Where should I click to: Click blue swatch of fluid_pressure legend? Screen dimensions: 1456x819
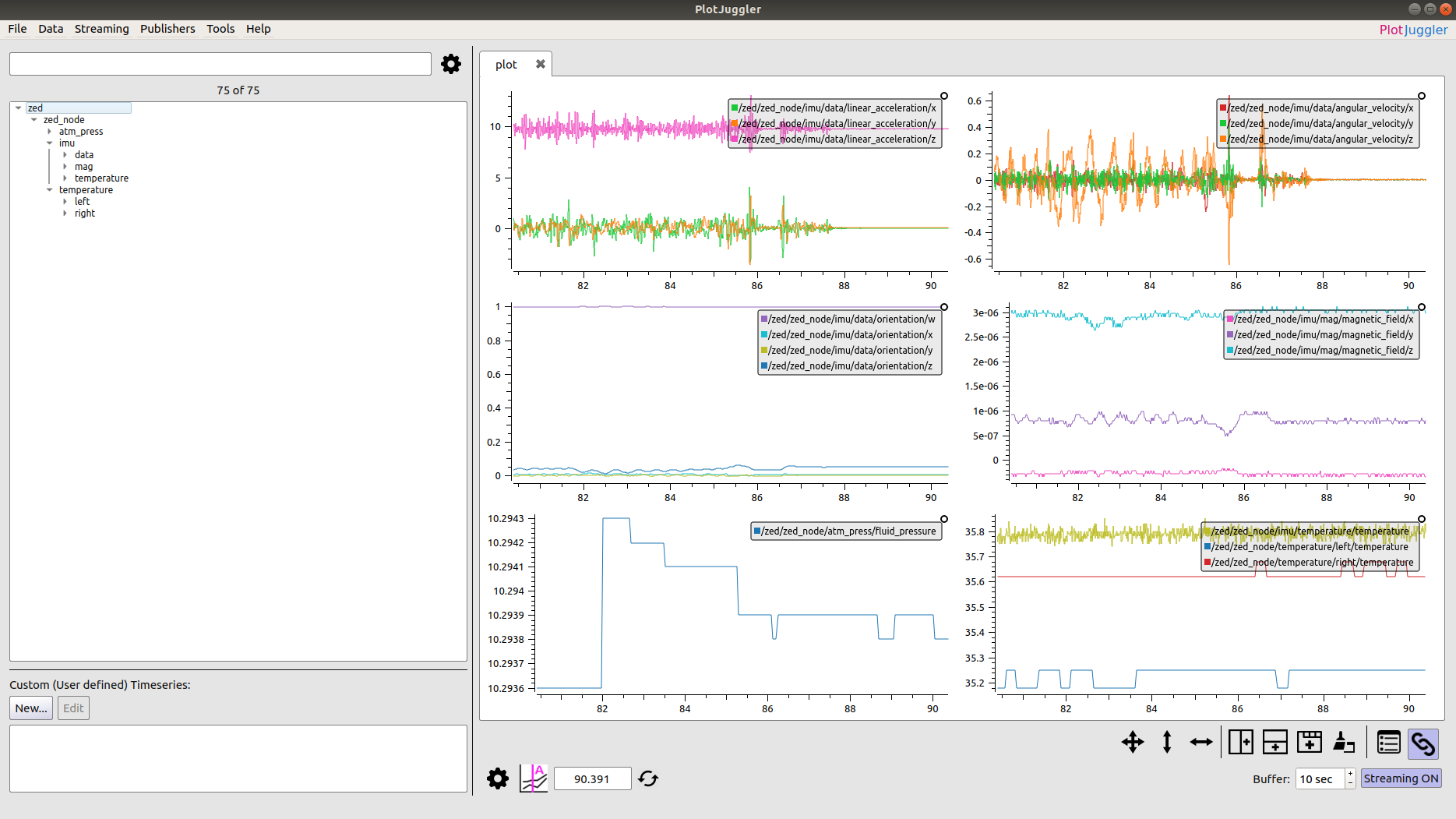(x=757, y=531)
